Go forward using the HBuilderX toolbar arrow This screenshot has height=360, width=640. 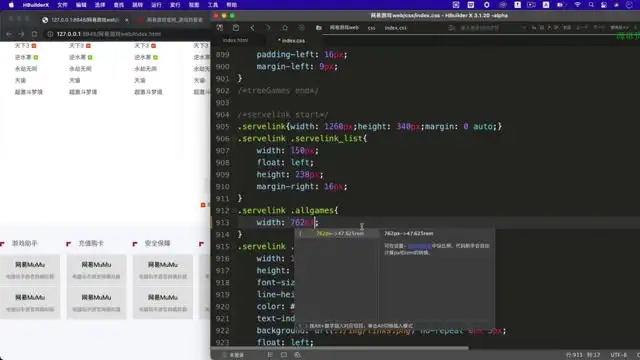click(268, 28)
